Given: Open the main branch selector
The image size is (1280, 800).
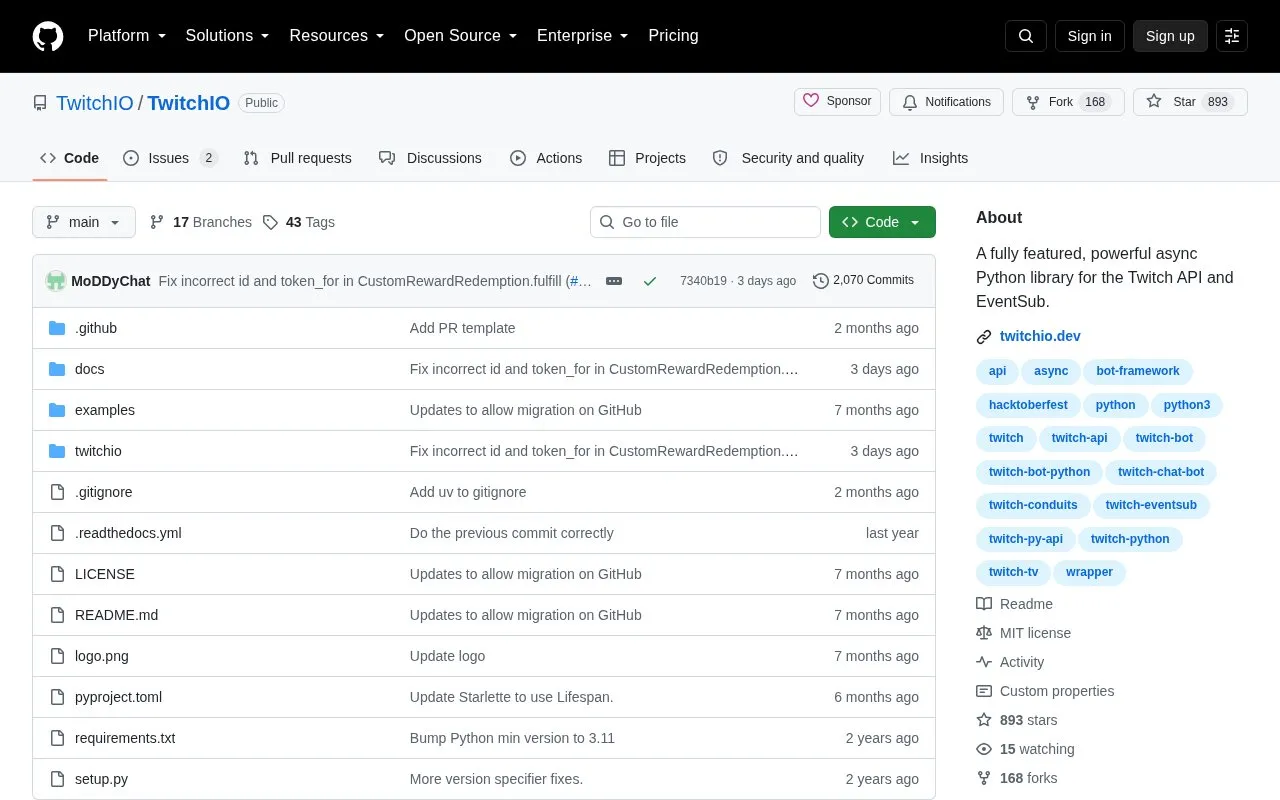Looking at the screenshot, I should pos(84,222).
